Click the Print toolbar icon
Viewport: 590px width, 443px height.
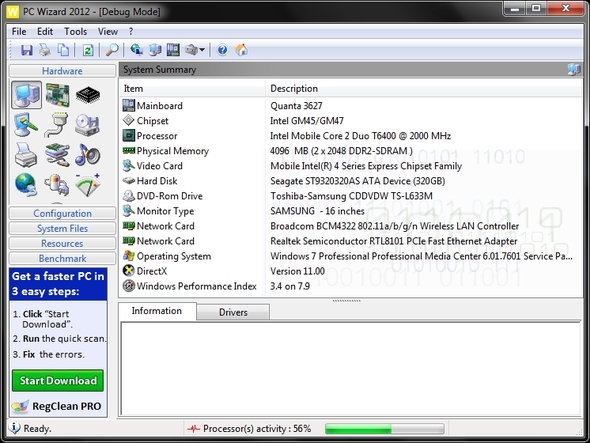[x=45, y=50]
